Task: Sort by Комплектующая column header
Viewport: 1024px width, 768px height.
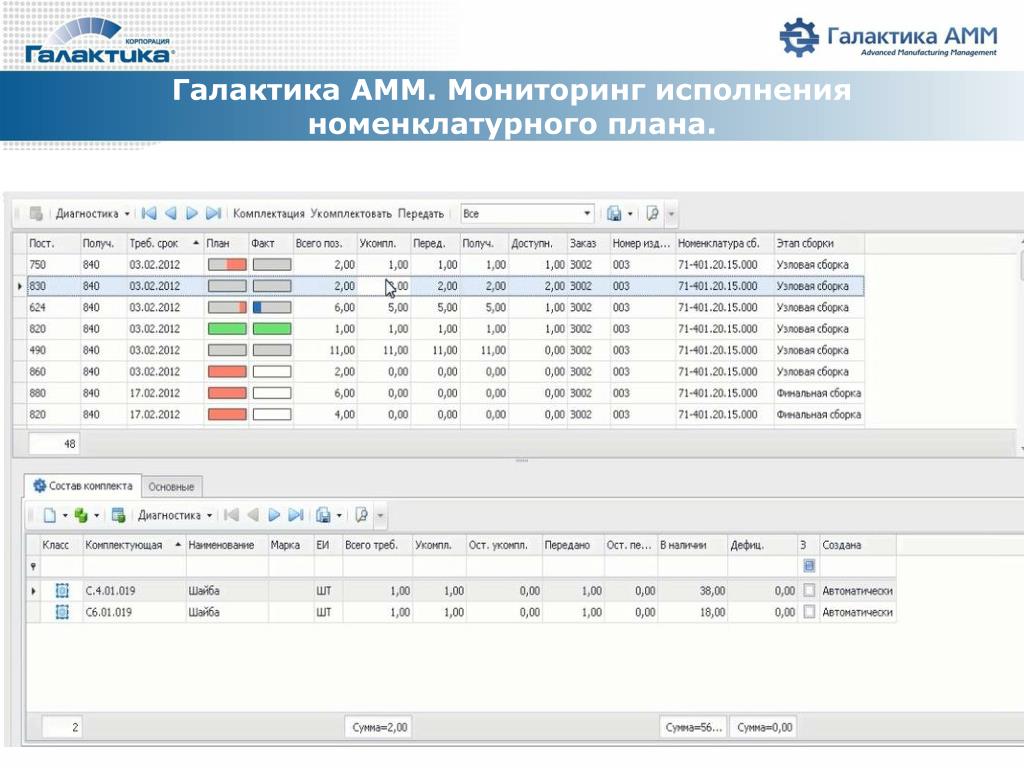Action: (x=134, y=545)
